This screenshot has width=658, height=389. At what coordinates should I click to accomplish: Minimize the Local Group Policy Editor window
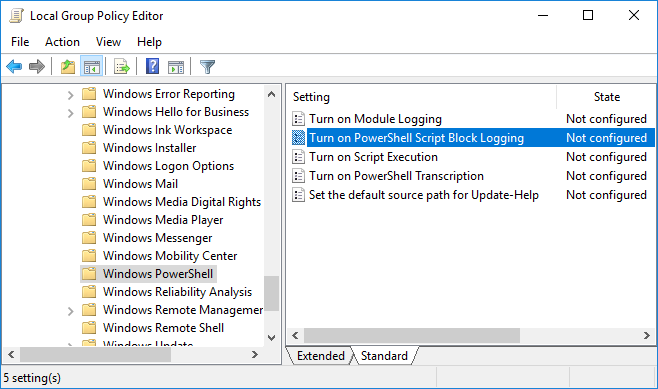pos(543,16)
